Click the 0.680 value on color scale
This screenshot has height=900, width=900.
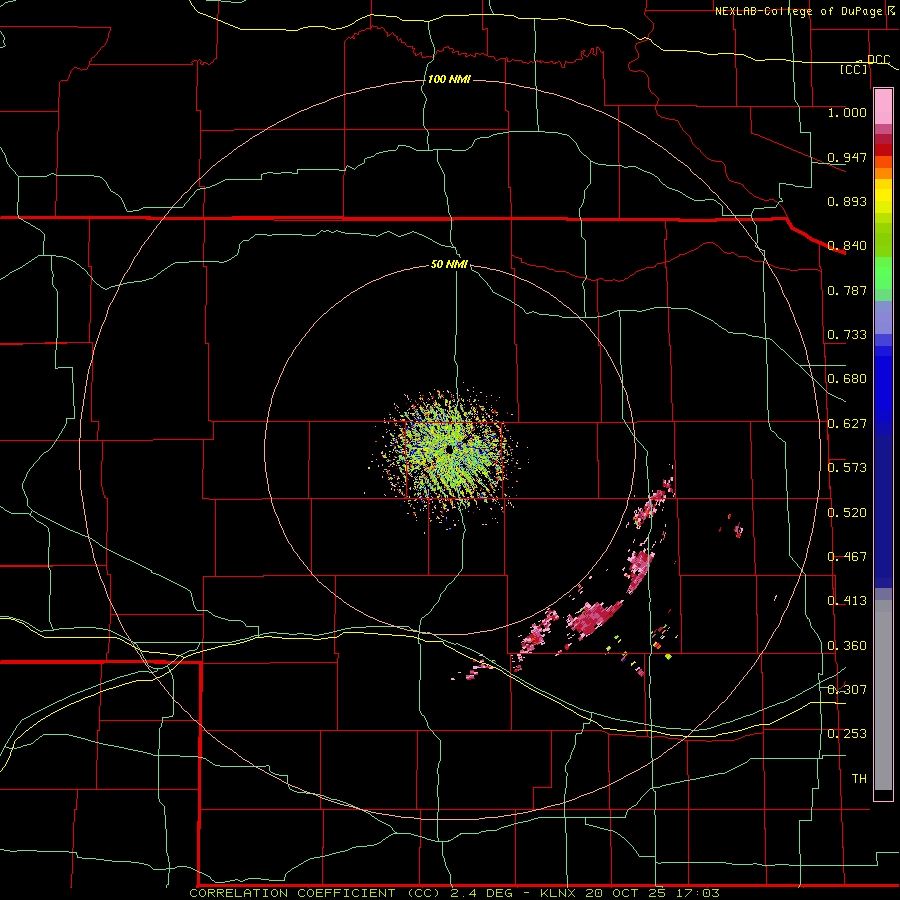coord(847,379)
